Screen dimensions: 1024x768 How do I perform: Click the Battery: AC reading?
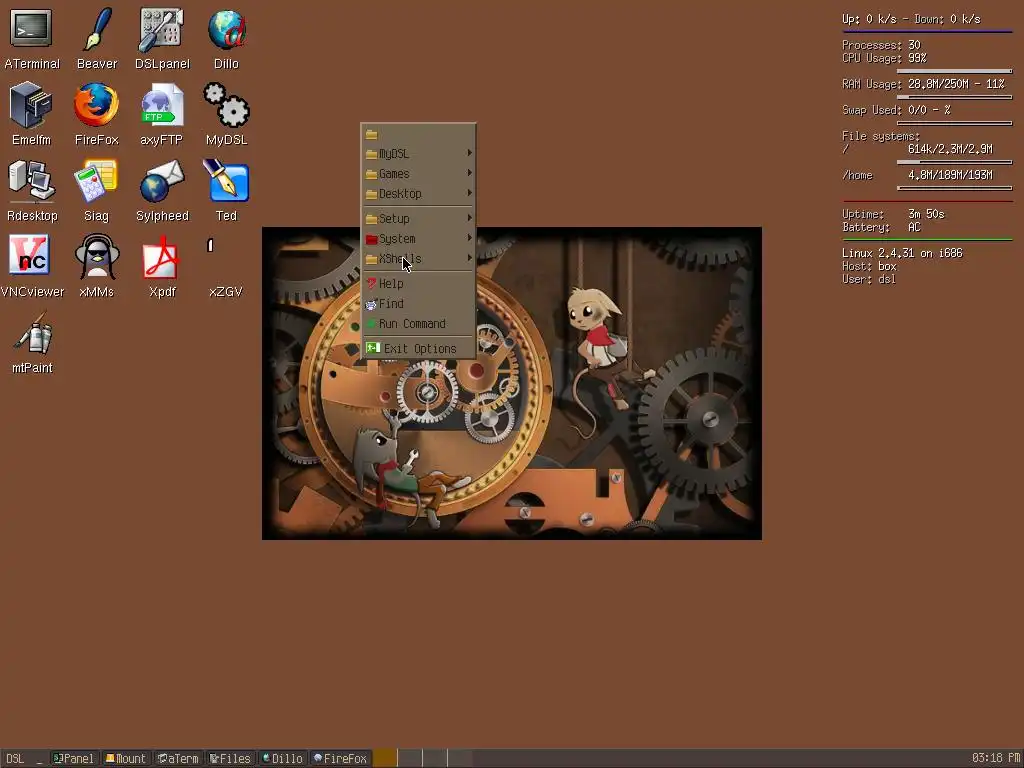881,227
